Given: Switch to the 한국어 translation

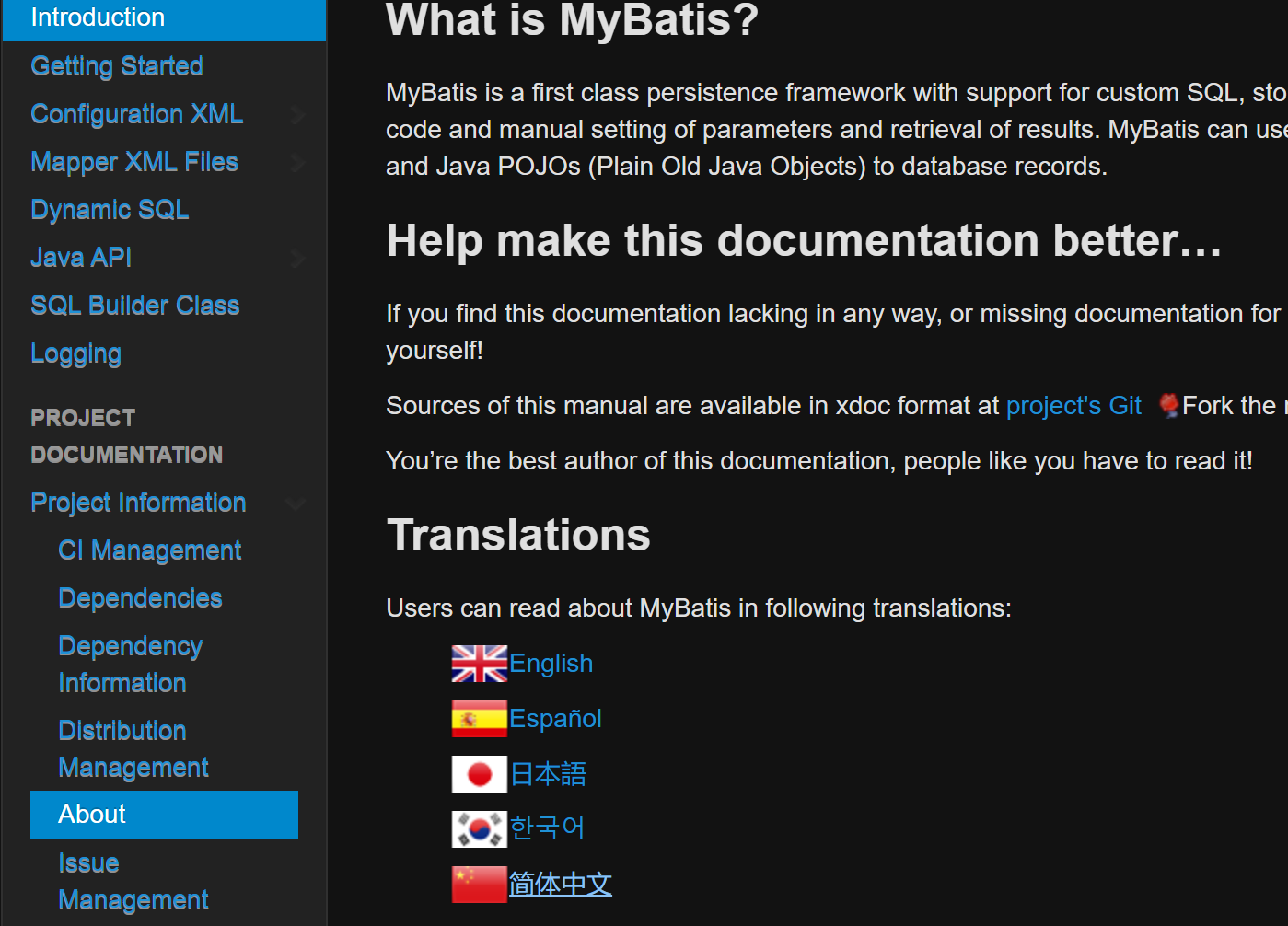Looking at the screenshot, I should [x=547, y=828].
